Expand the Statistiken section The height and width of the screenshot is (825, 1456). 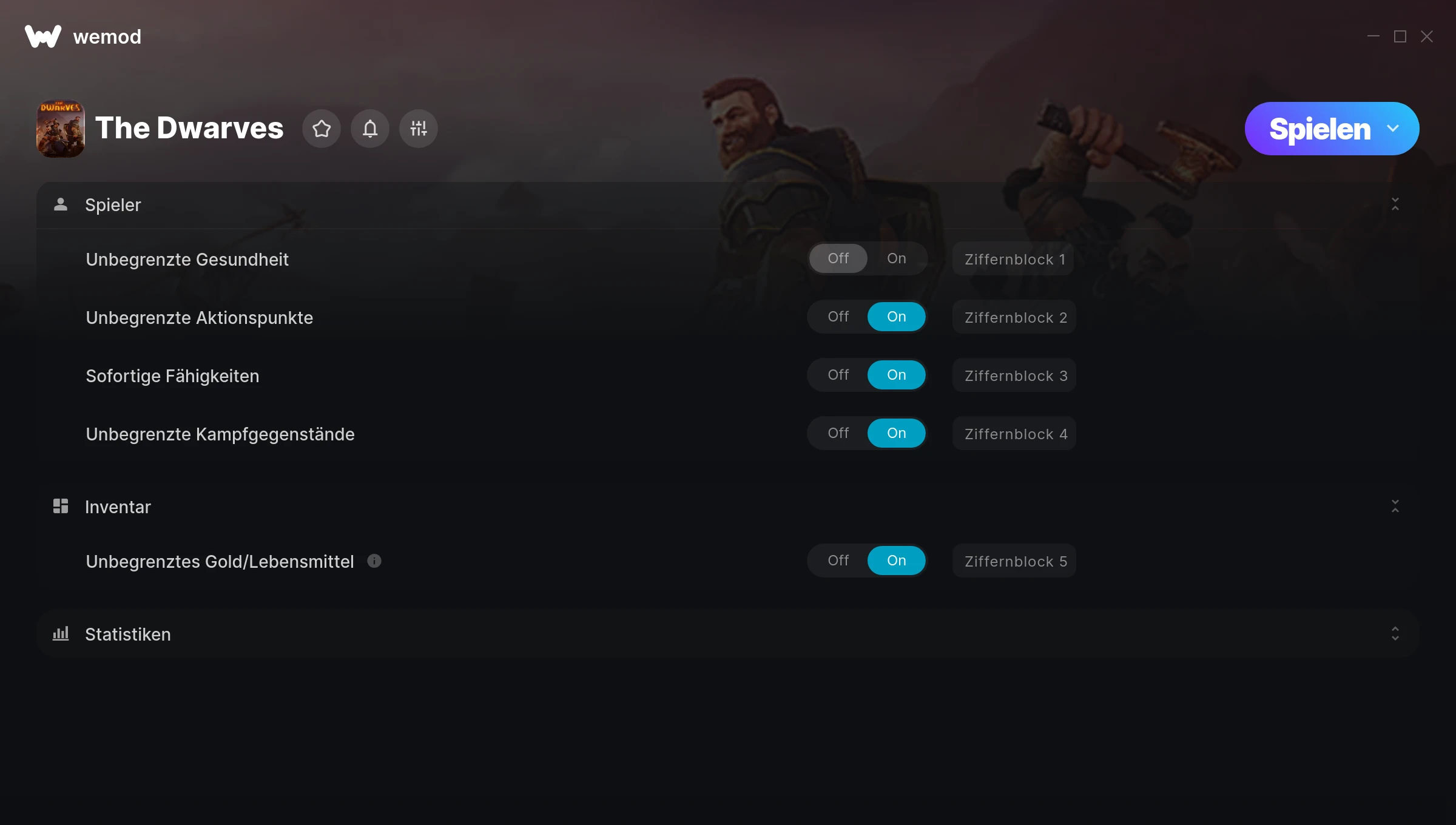[x=1395, y=634]
